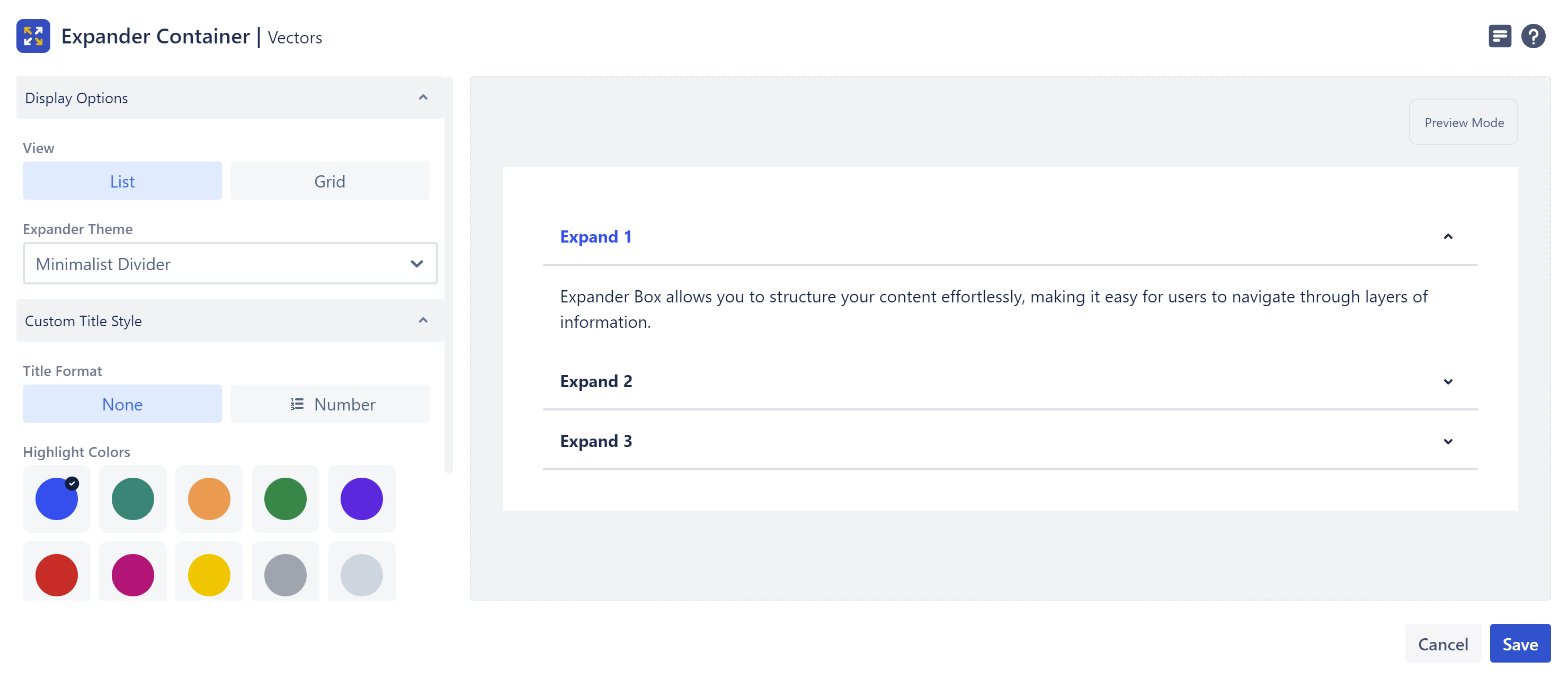Screen dimensions: 1568x679
Task: Open the Expand 1 accordion title
Action: click(x=596, y=237)
